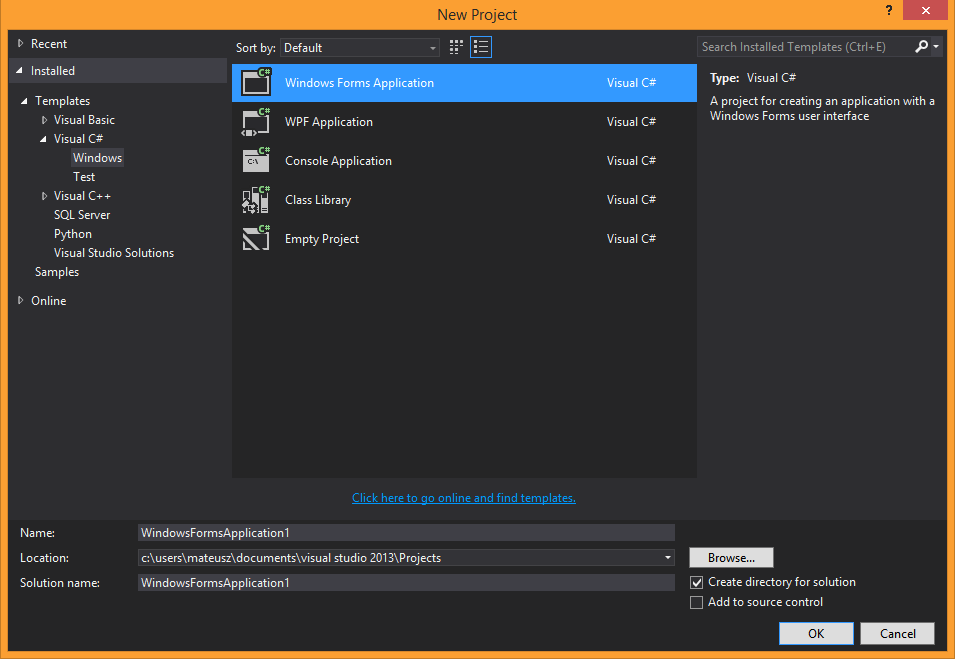Switch to small icons grid view

pyautogui.click(x=456, y=48)
